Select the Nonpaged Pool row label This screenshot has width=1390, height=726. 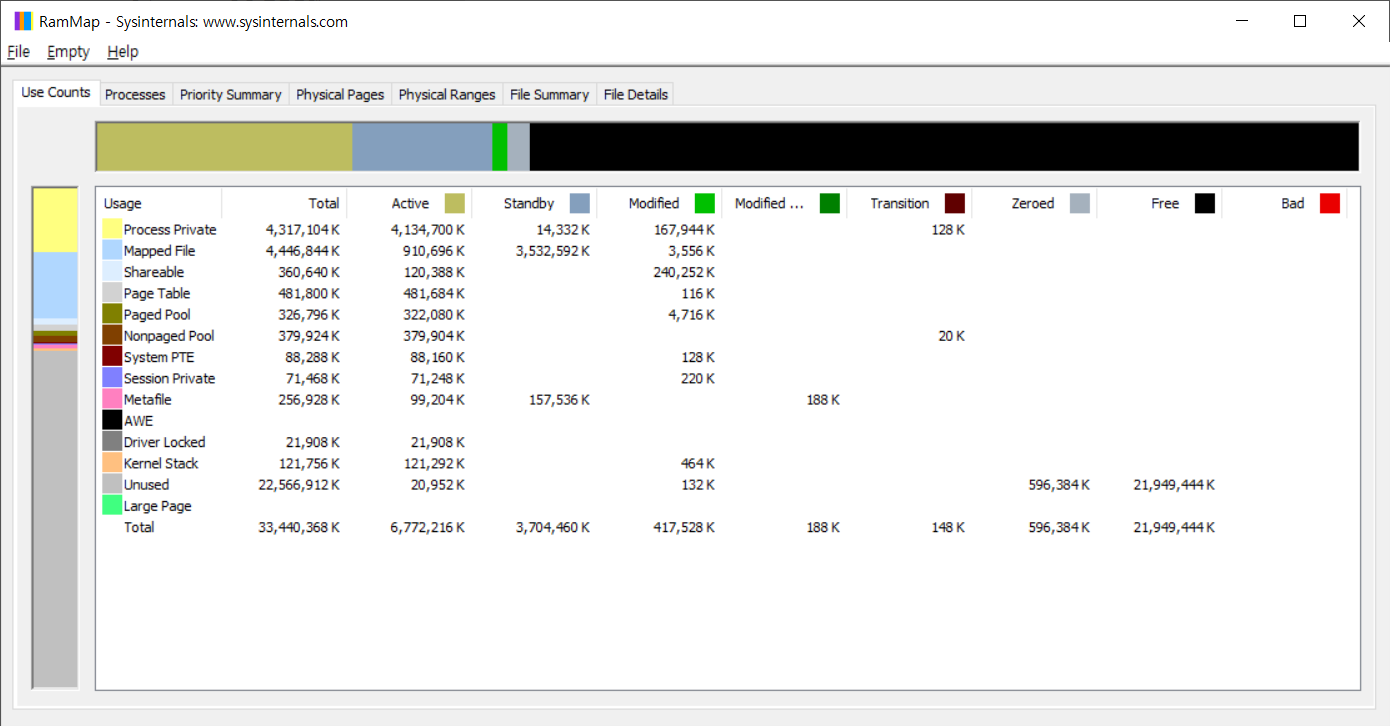click(x=169, y=335)
